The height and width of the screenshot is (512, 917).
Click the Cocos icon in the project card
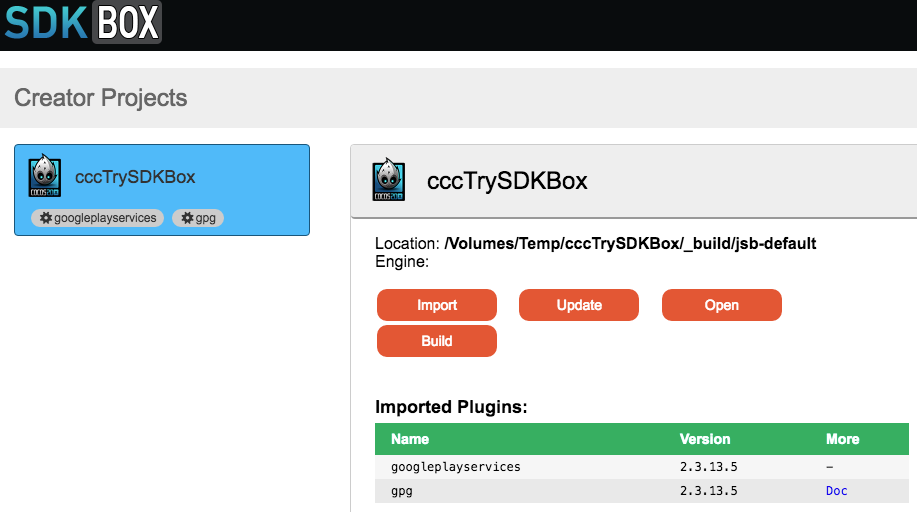[44, 178]
